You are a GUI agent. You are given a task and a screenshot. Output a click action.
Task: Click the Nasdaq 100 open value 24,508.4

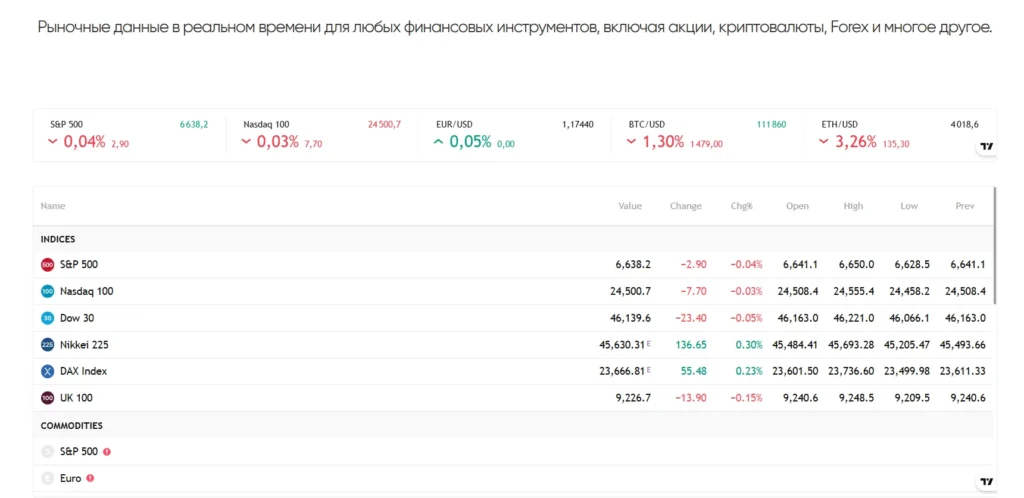(798, 291)
